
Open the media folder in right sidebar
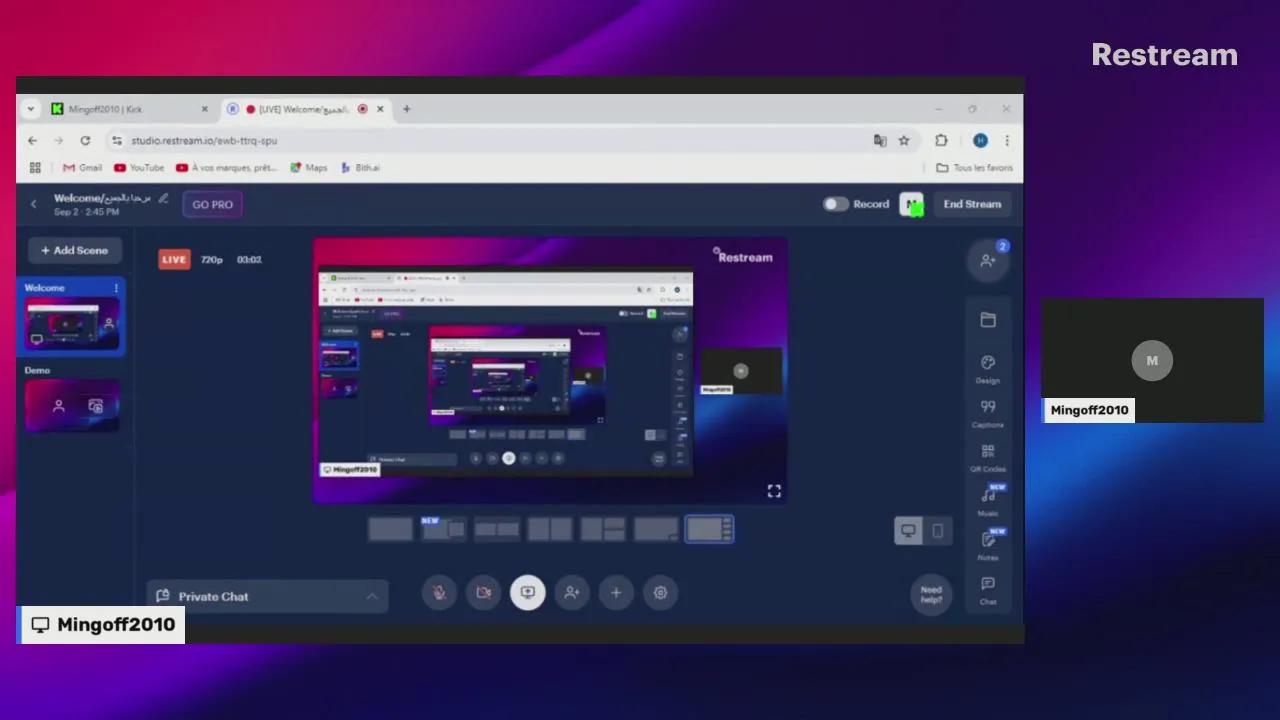click(x=988, y=320)
